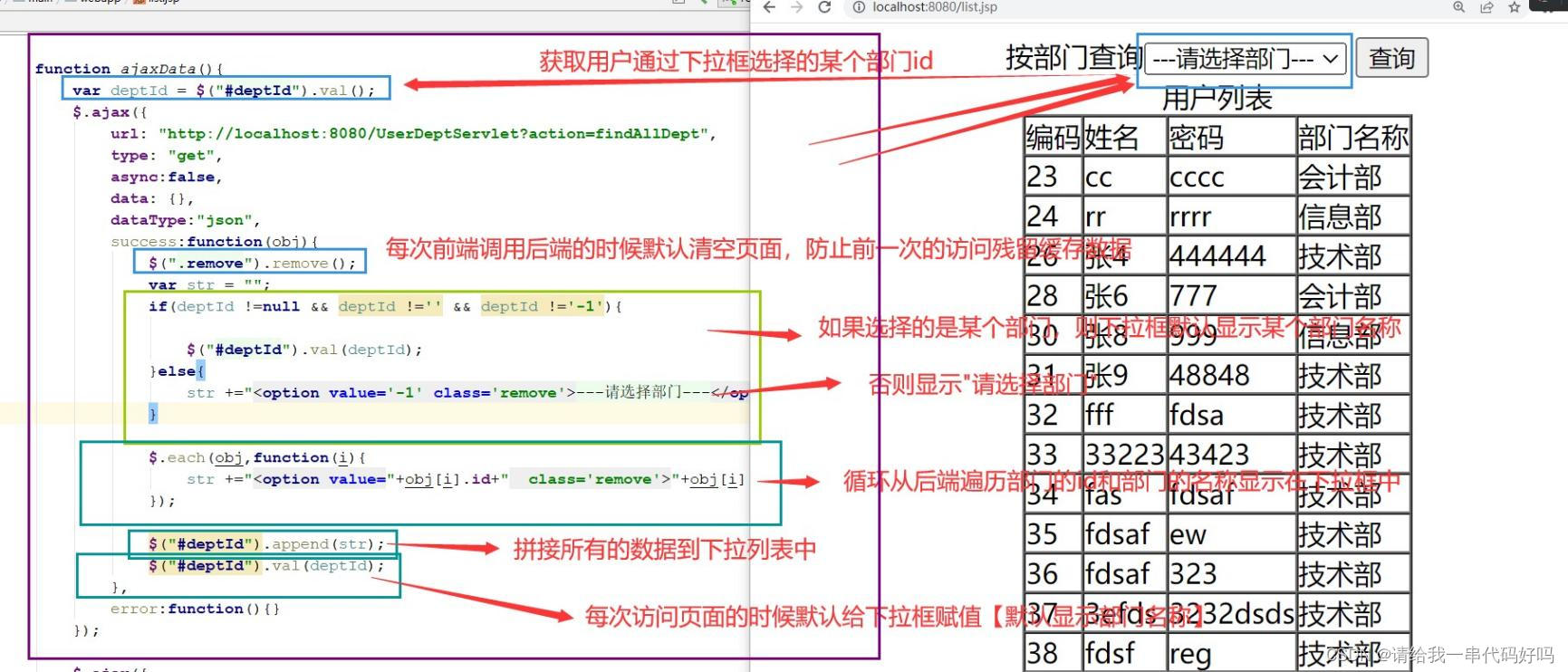Select name cell fdsaf in row 36
The height and width of the screenshot is (672, 1568).
click(1125, 574)
